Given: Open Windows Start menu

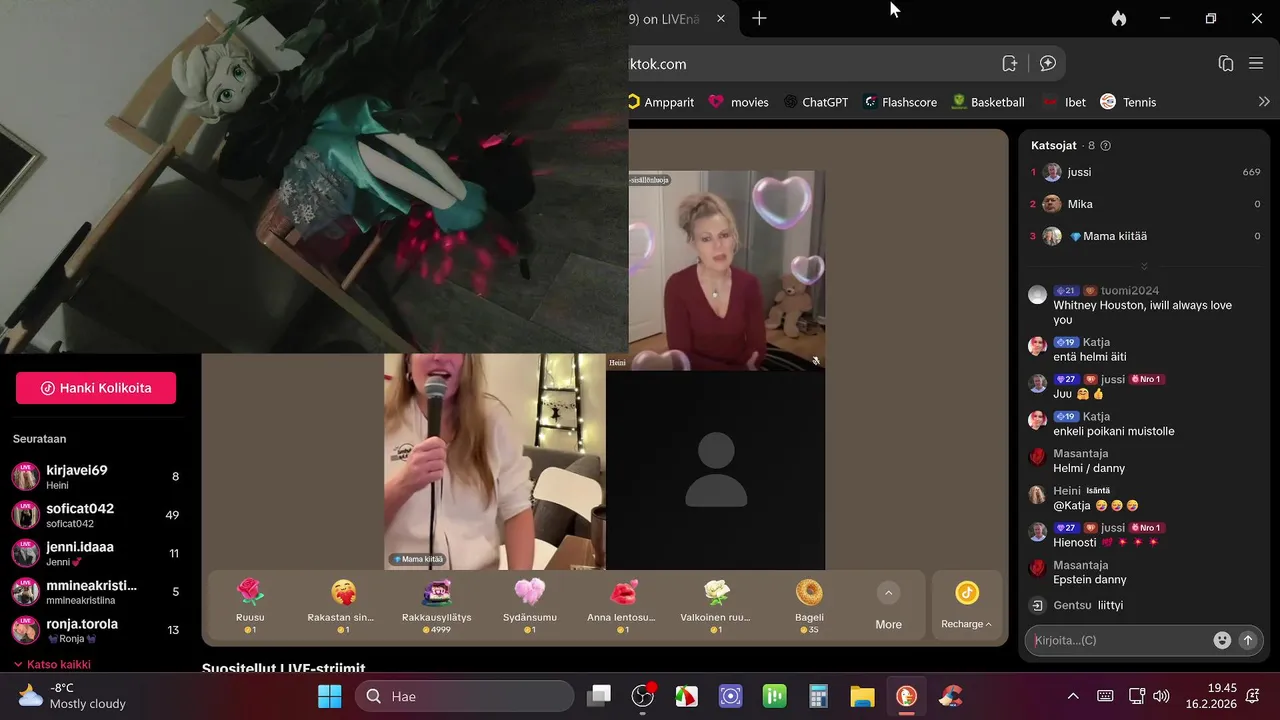Looking at the screenshot, I should pos(330,696).
